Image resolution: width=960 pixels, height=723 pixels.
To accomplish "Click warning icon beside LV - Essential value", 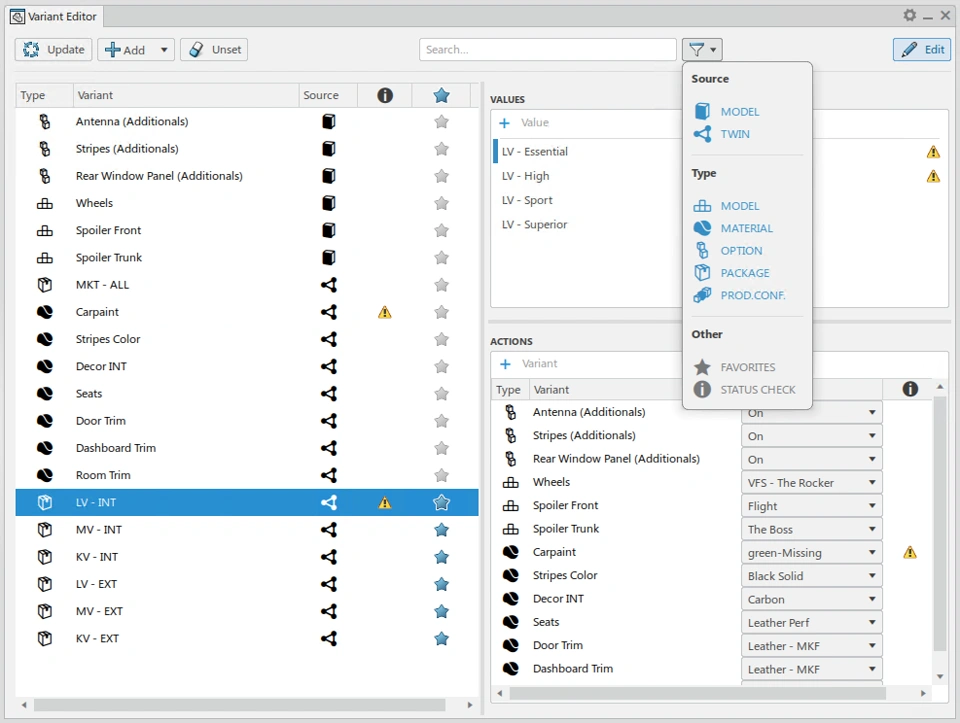I will tap(933, 152).
